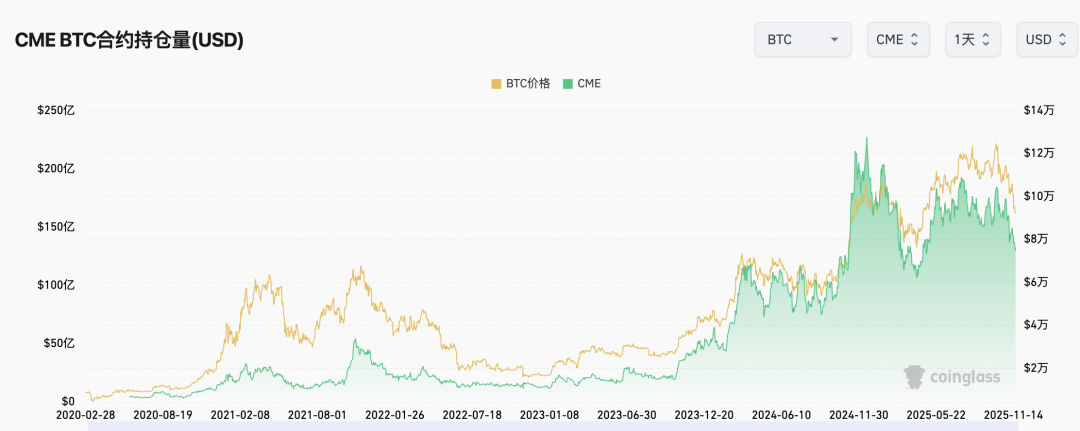
Task: Click the light blue range bar below chart
Action: [x=550, y=426]
